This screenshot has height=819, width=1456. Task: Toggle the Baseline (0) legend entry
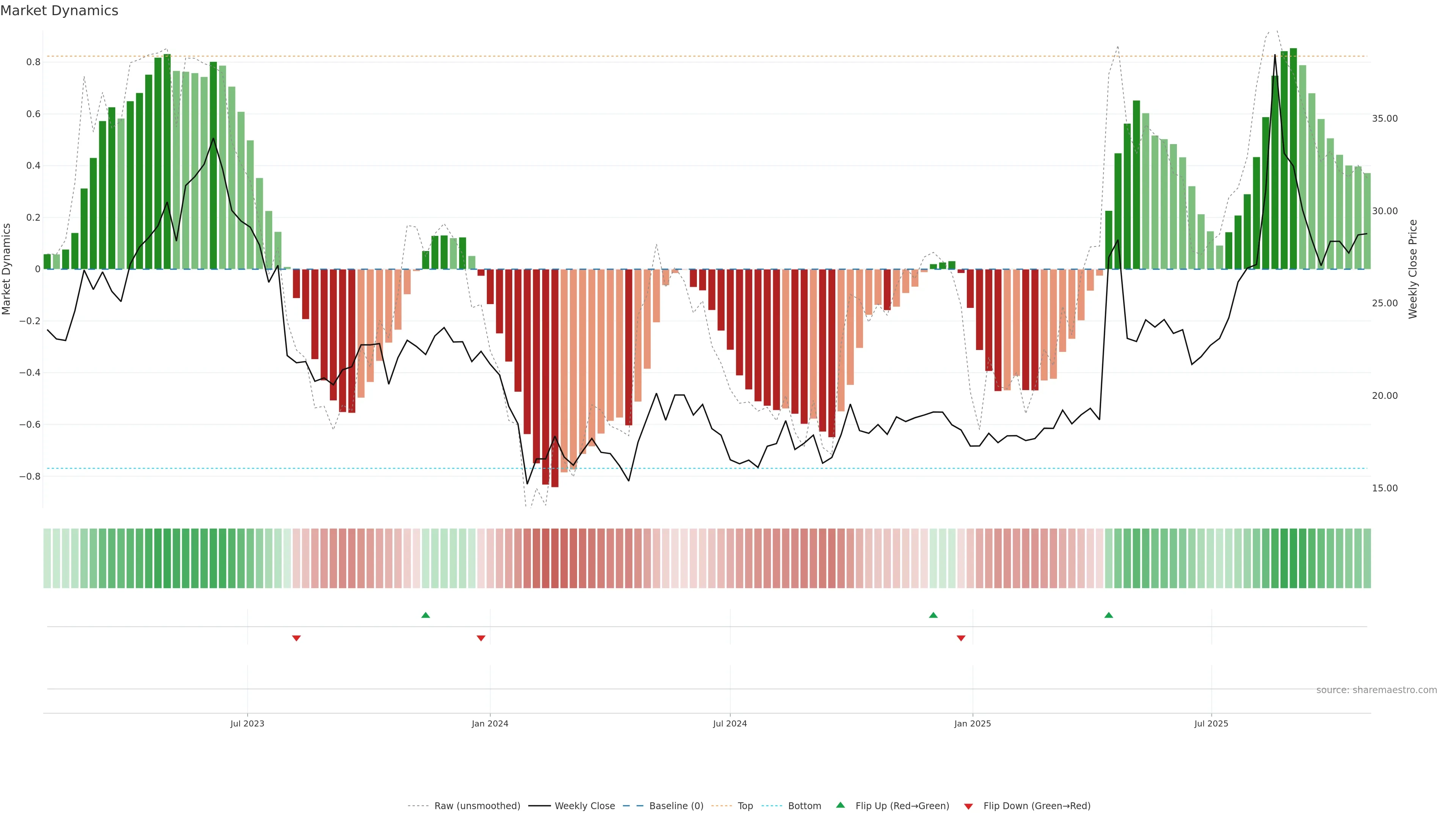click(x=676, y=806)
